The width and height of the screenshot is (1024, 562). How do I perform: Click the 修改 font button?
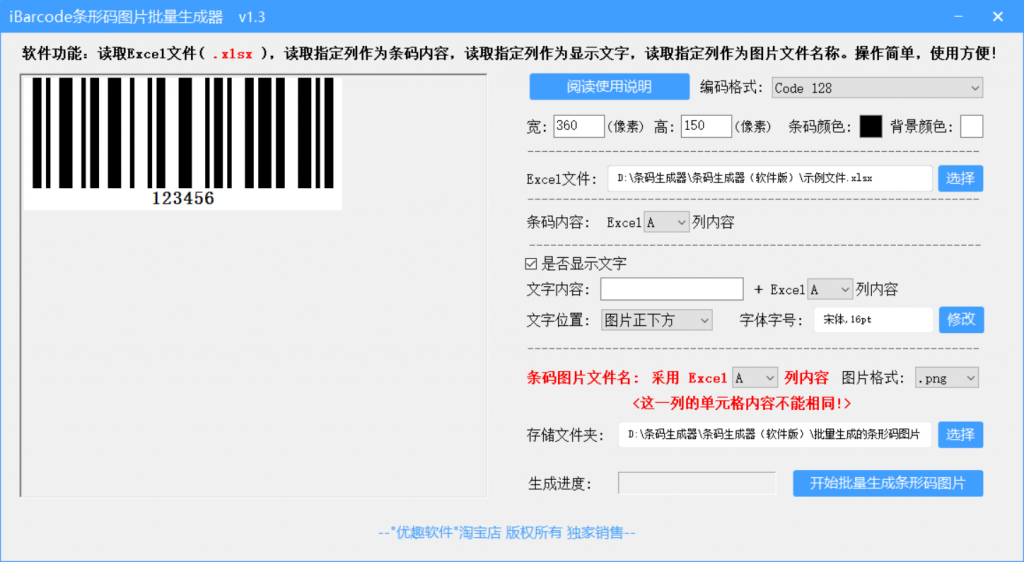click(x=961, y=320)
